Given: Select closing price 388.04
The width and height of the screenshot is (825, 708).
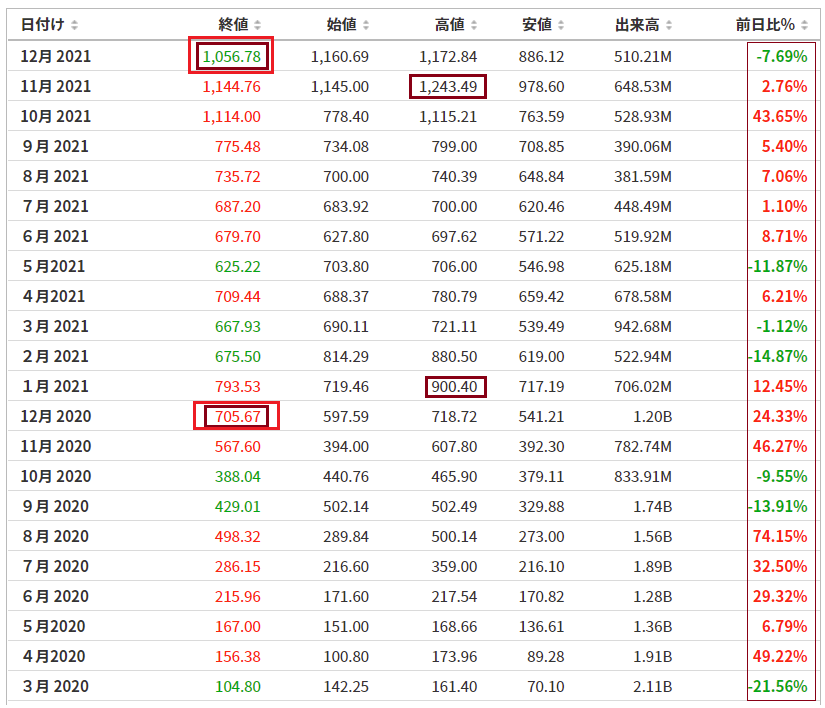Looking at the screenshot, I should [238, 477].
